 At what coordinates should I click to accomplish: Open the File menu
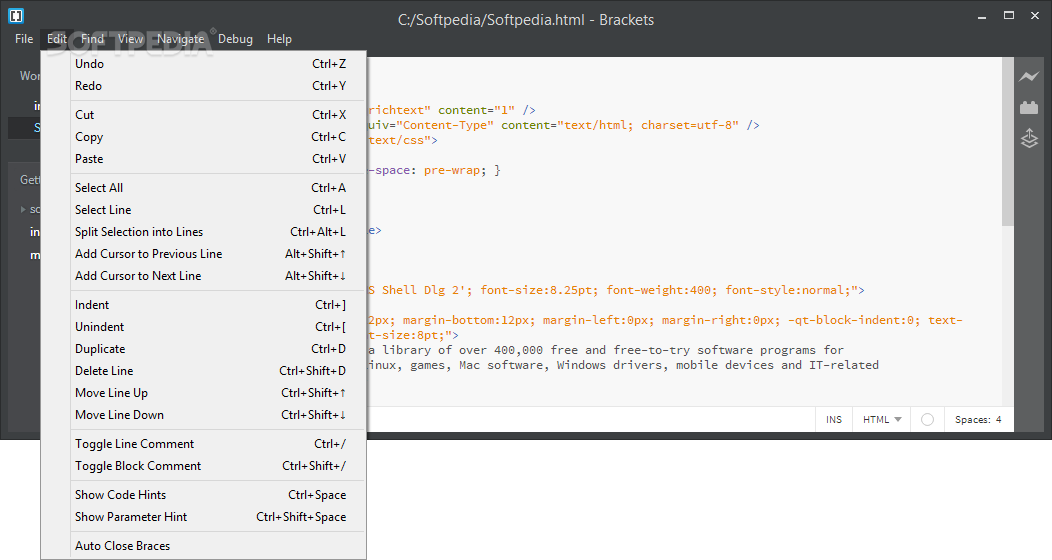point(24,39)
